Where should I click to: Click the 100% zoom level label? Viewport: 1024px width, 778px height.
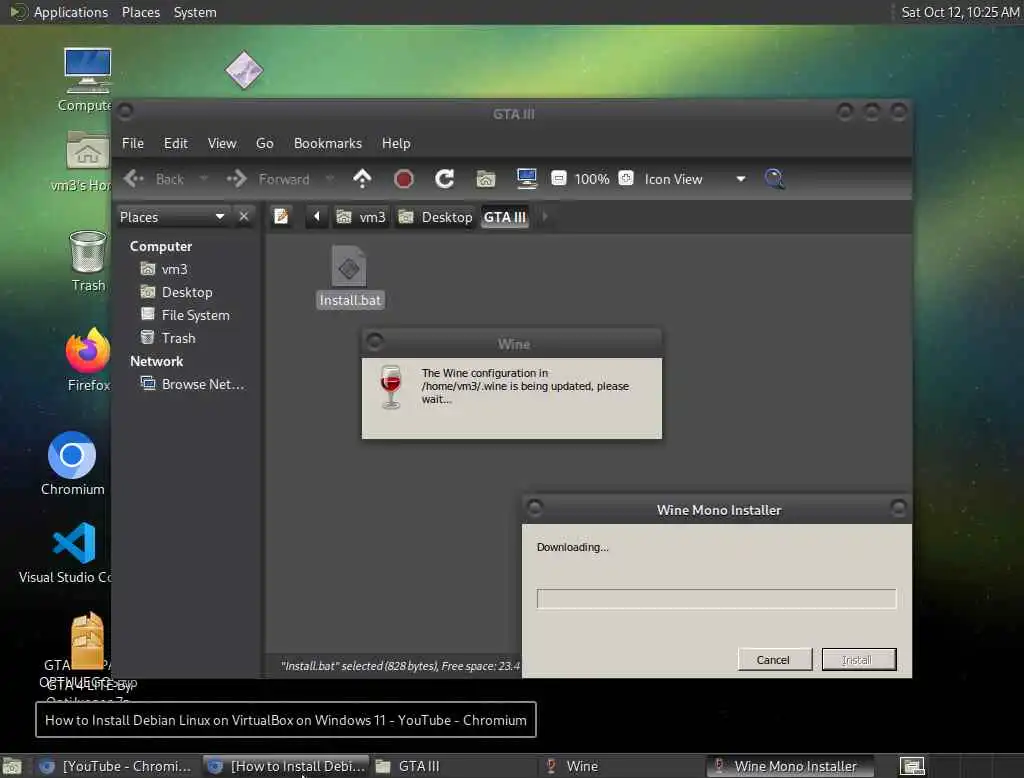click(x=592, y=179)
